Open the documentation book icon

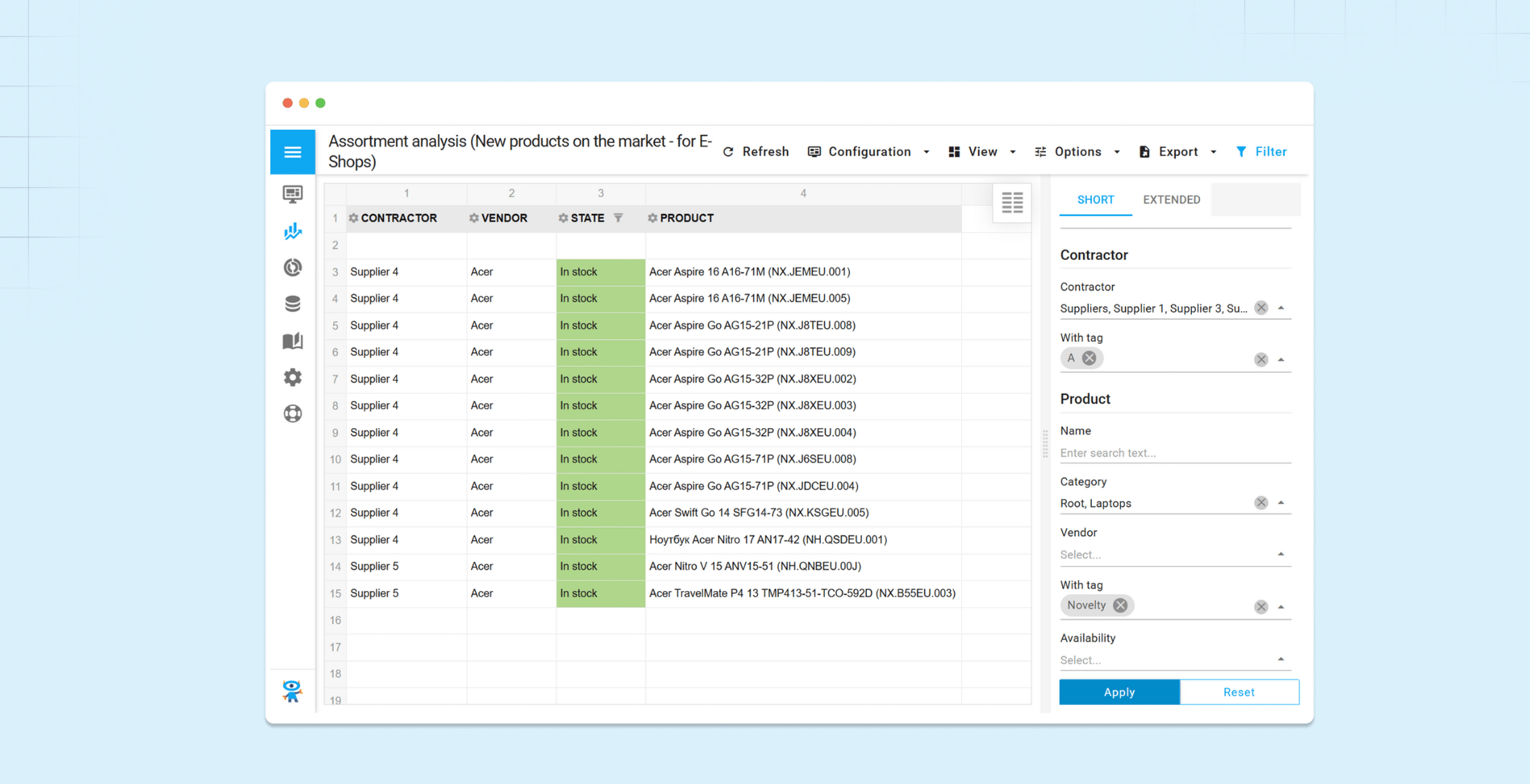click(x=292, y=340)
